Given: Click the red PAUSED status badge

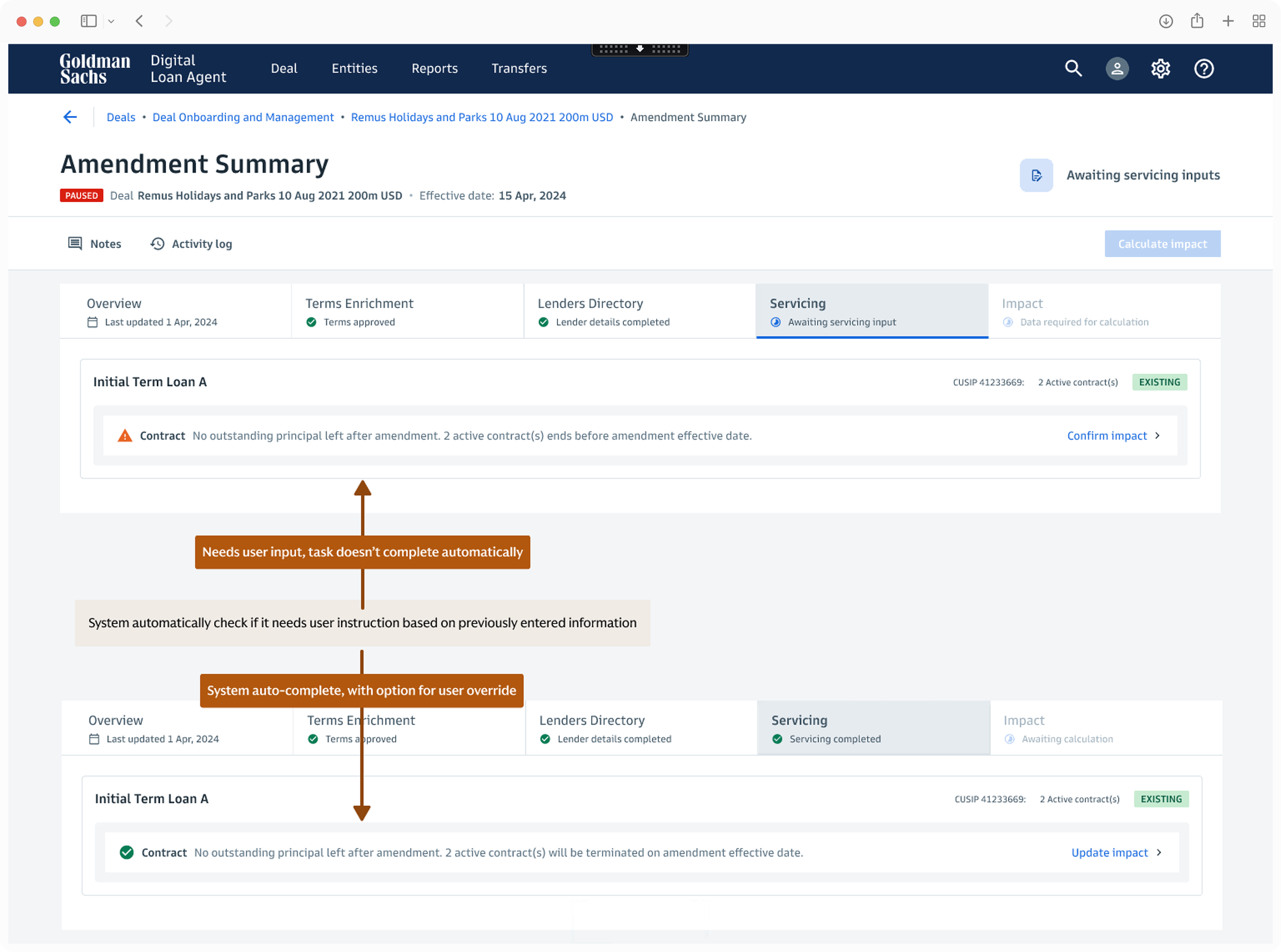Looking at the screenshot, I should pyautogui.click(x=81, y=195).
